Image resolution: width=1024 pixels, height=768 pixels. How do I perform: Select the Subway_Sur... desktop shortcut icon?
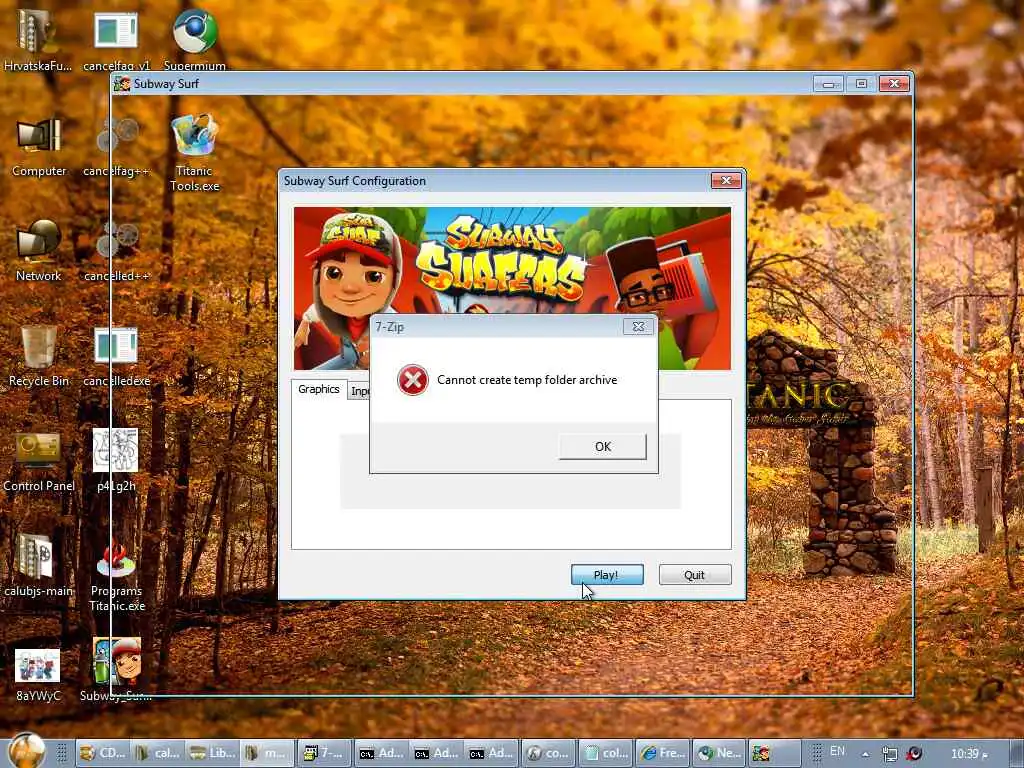(116, 669)
